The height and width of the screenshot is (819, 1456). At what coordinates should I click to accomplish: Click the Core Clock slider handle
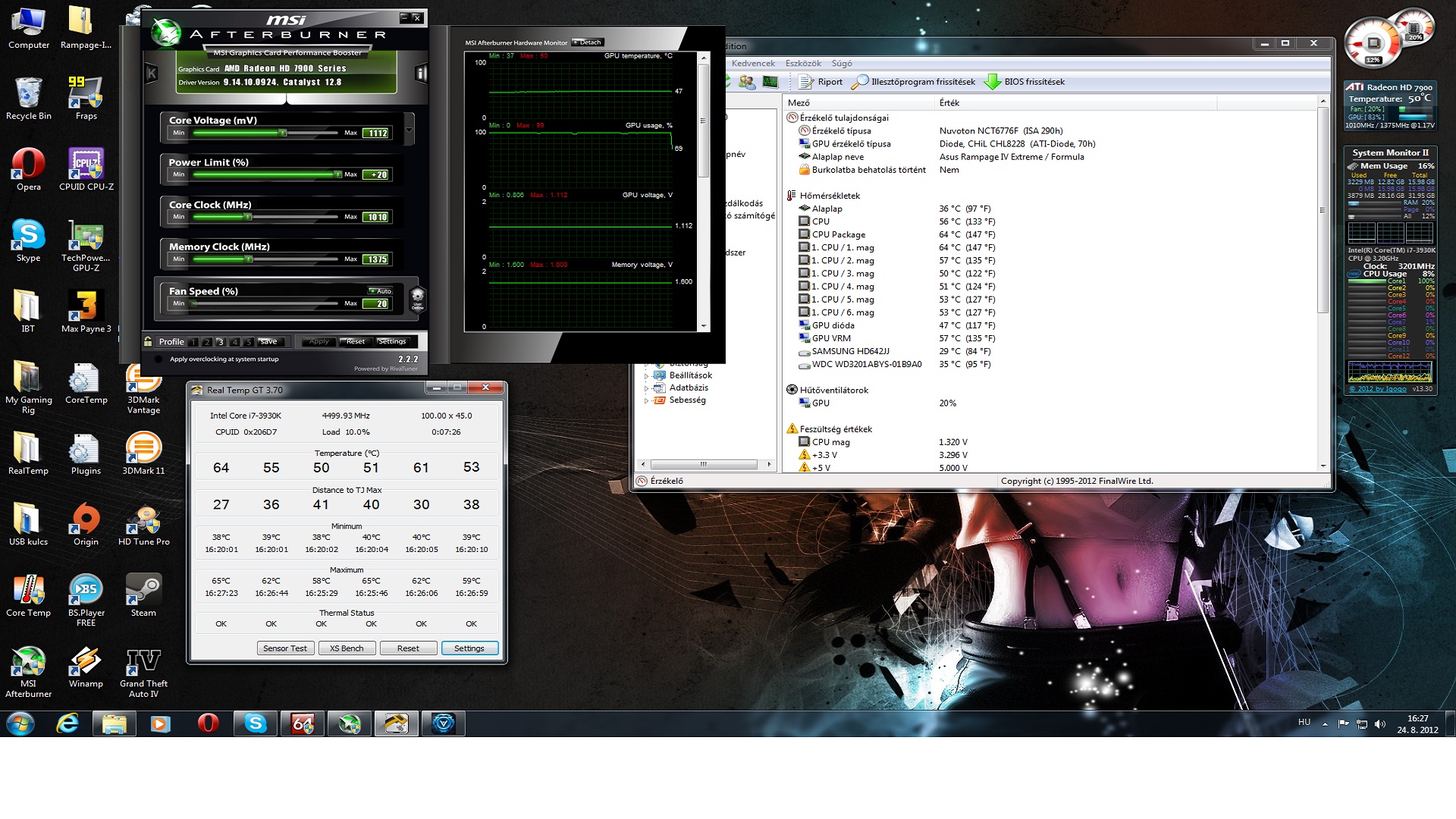[x=247, y=217]
